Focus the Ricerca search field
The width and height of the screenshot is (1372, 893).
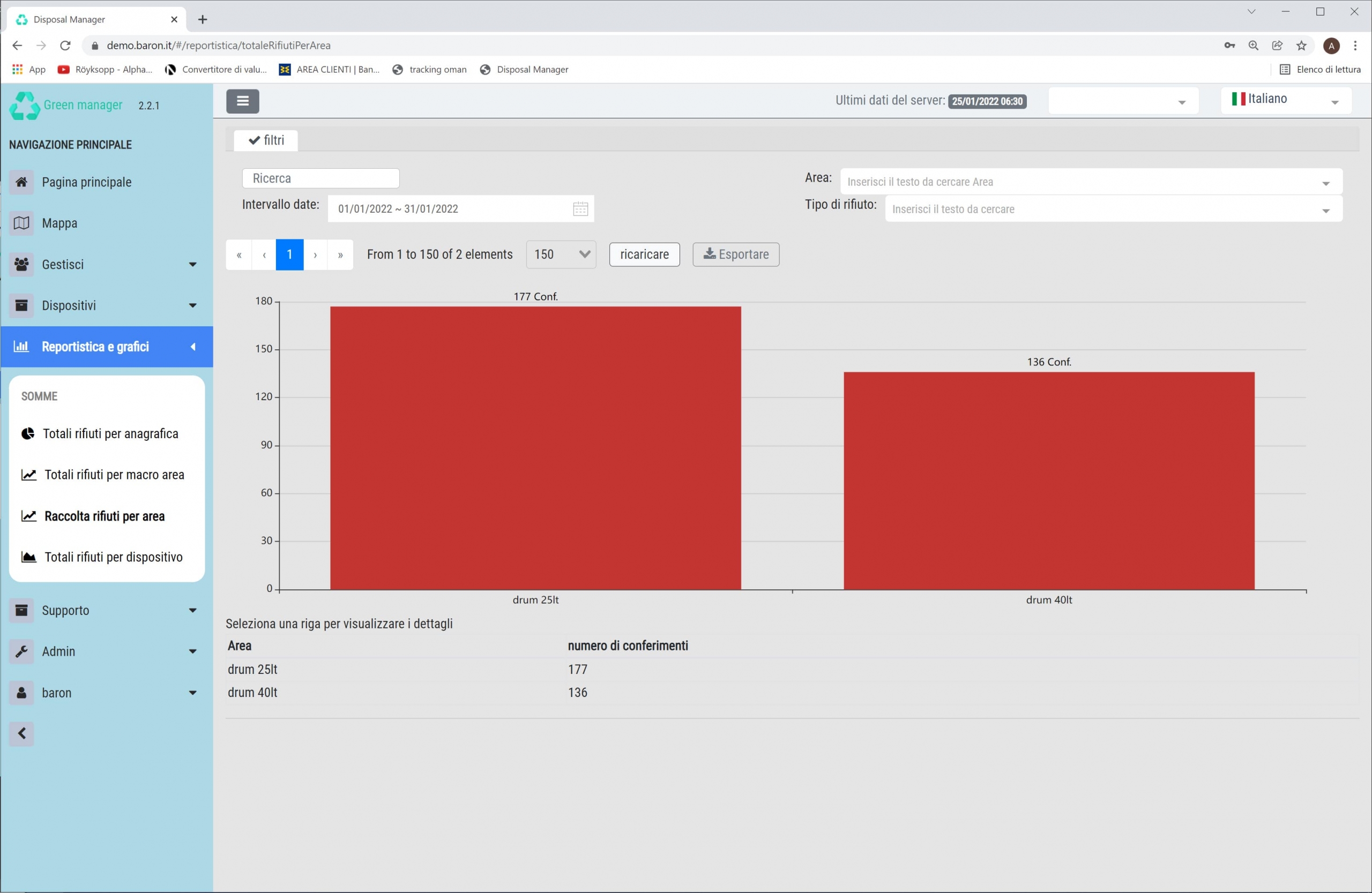[x=321, y=178]
